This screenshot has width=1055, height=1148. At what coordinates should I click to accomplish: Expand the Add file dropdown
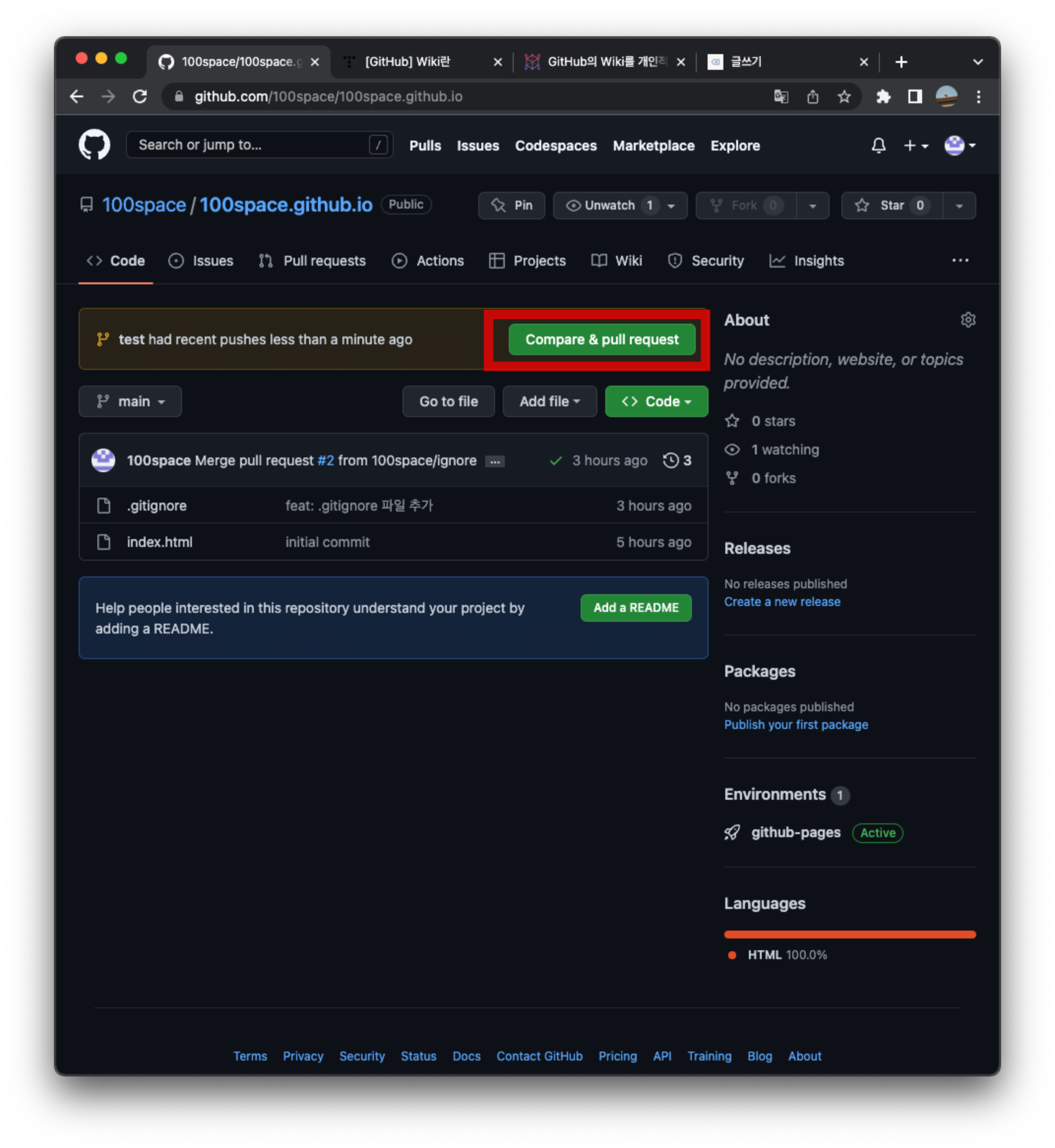tap(549, 402)
